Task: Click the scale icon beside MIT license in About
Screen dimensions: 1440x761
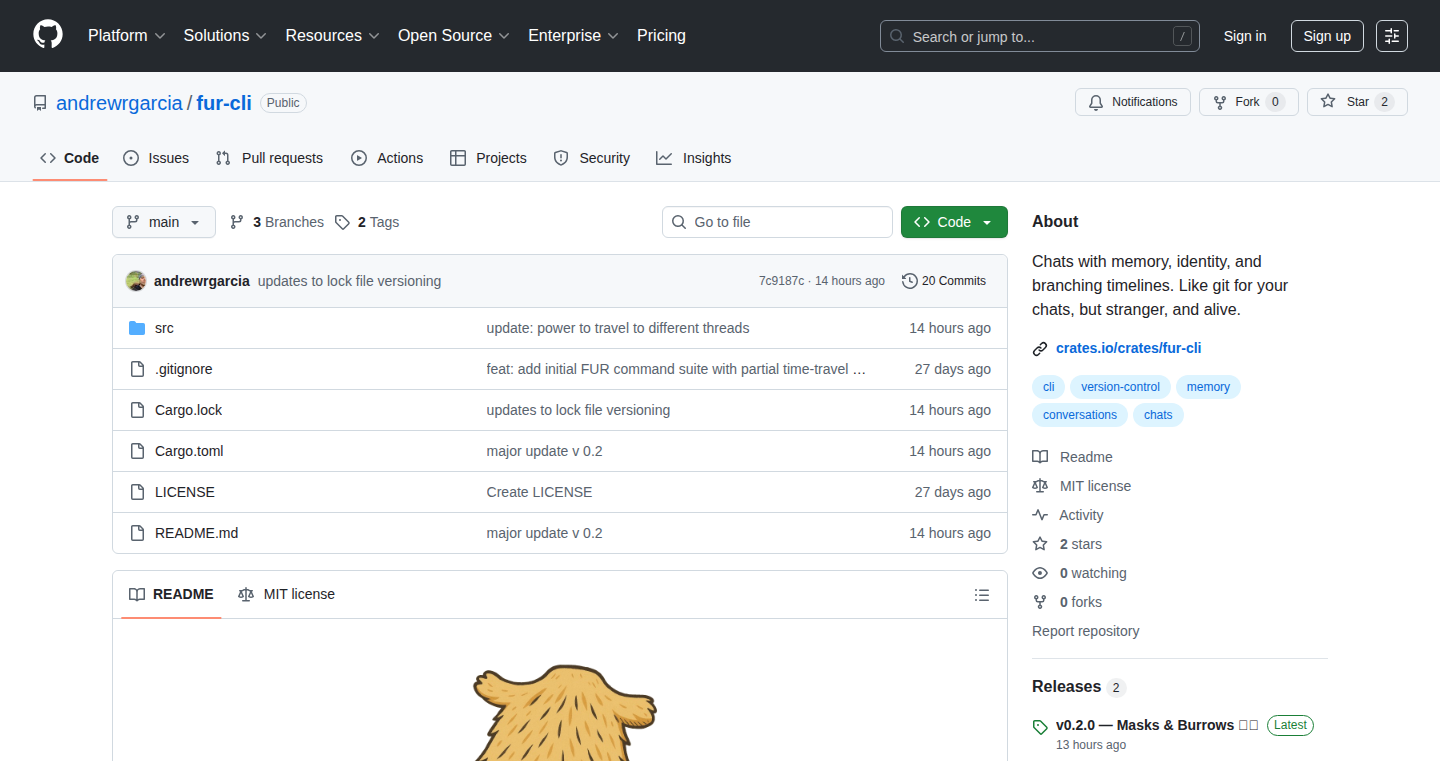Action: pyautogui.click(x=1040, y=486)
